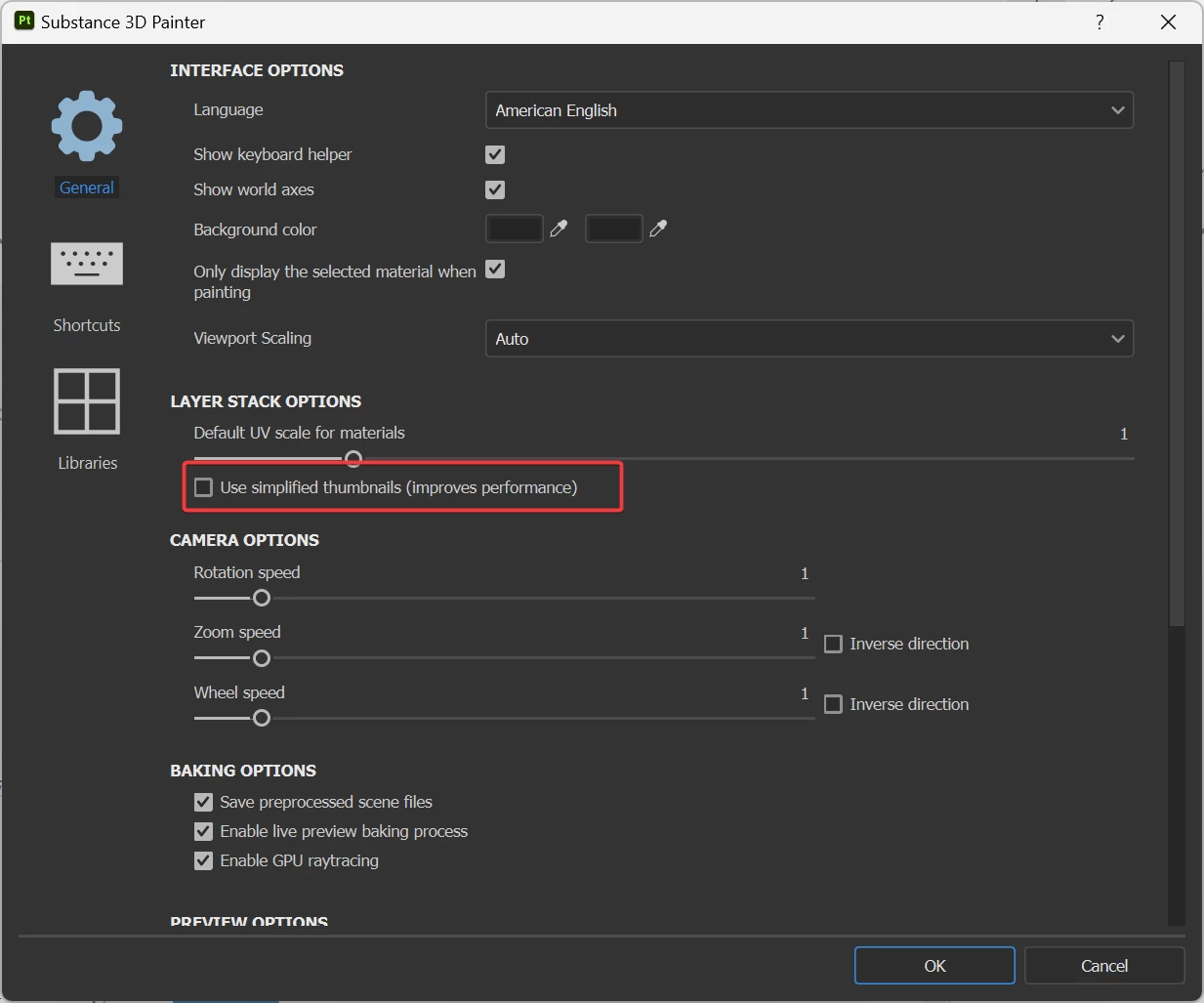Click the INTERFACE OPTIONS heading

click(257, 70)
